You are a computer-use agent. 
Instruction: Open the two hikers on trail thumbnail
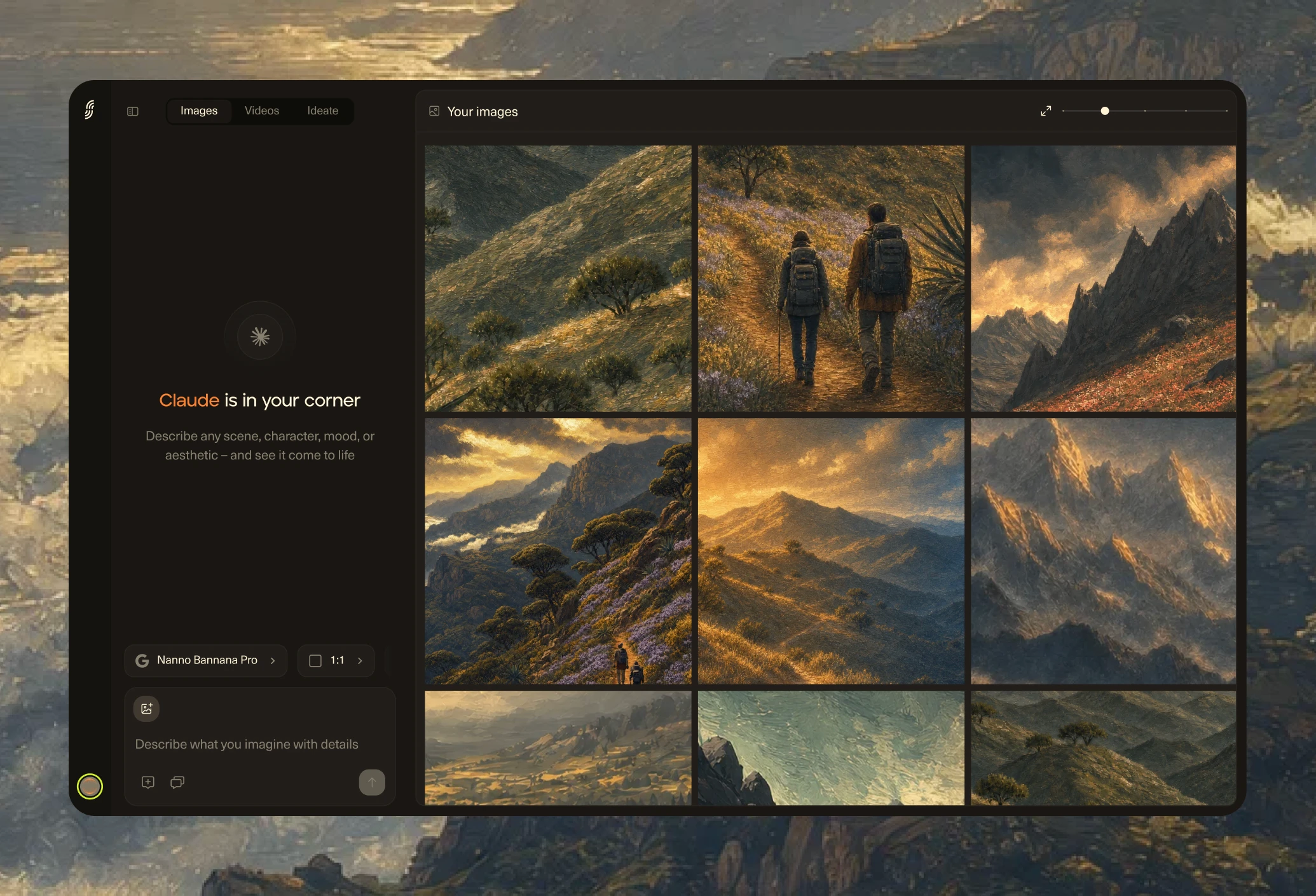(831, 278)
